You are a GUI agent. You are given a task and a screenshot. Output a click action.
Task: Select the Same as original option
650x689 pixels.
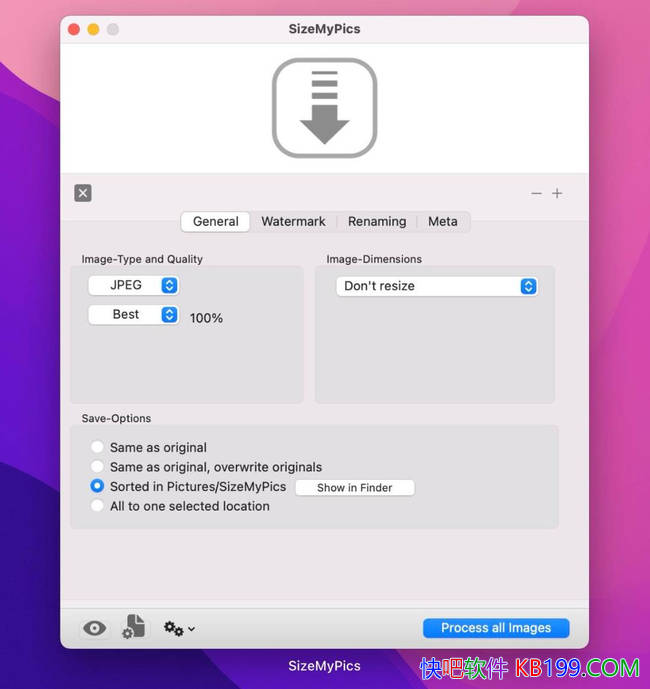click(97, 447)
